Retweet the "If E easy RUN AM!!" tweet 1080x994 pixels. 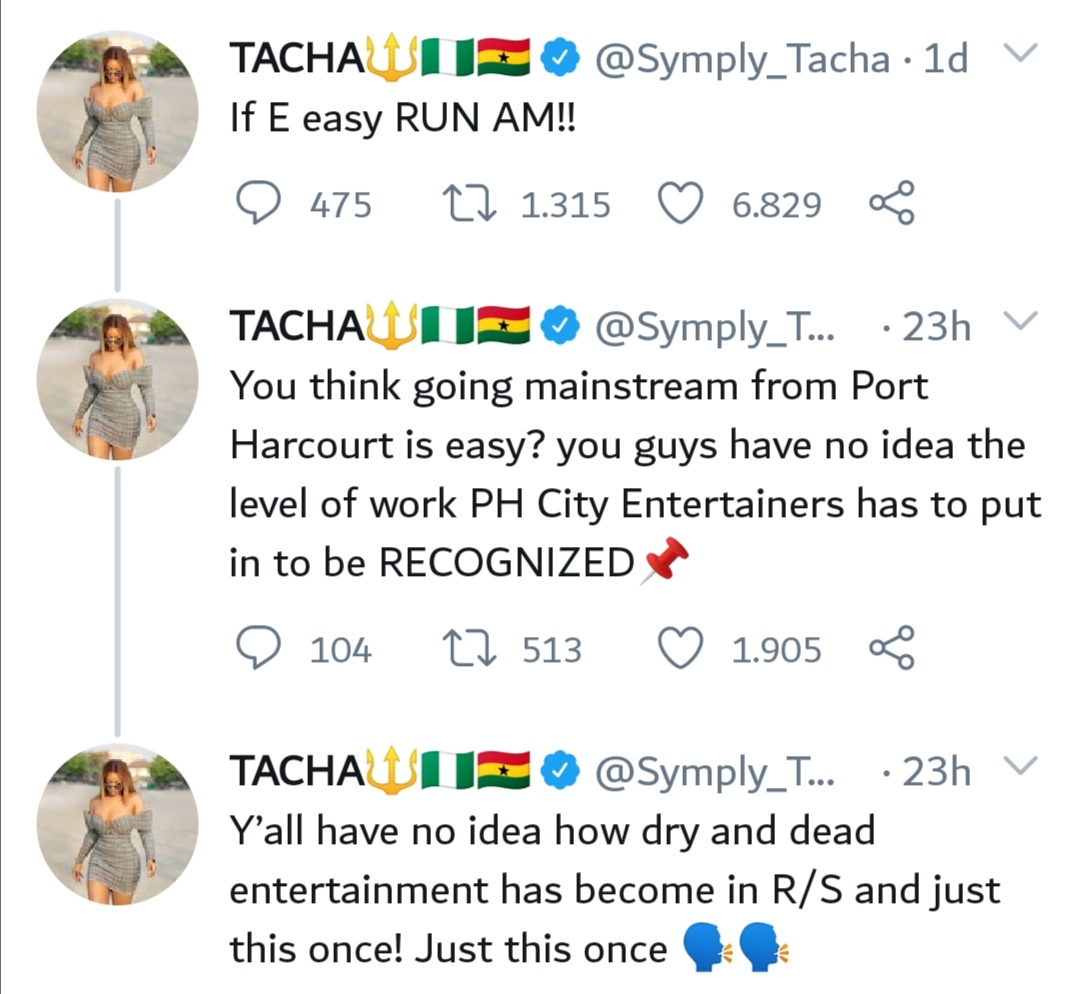(x=470, y=205)
